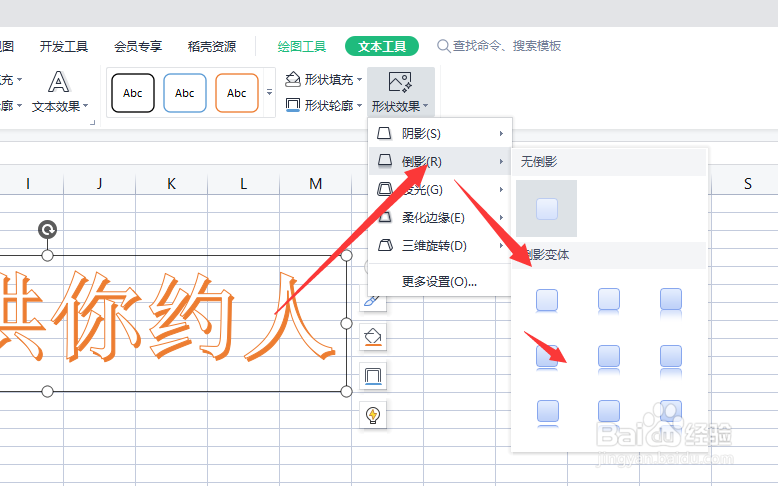Click the large A text effect icon

[x=59, y=82]
